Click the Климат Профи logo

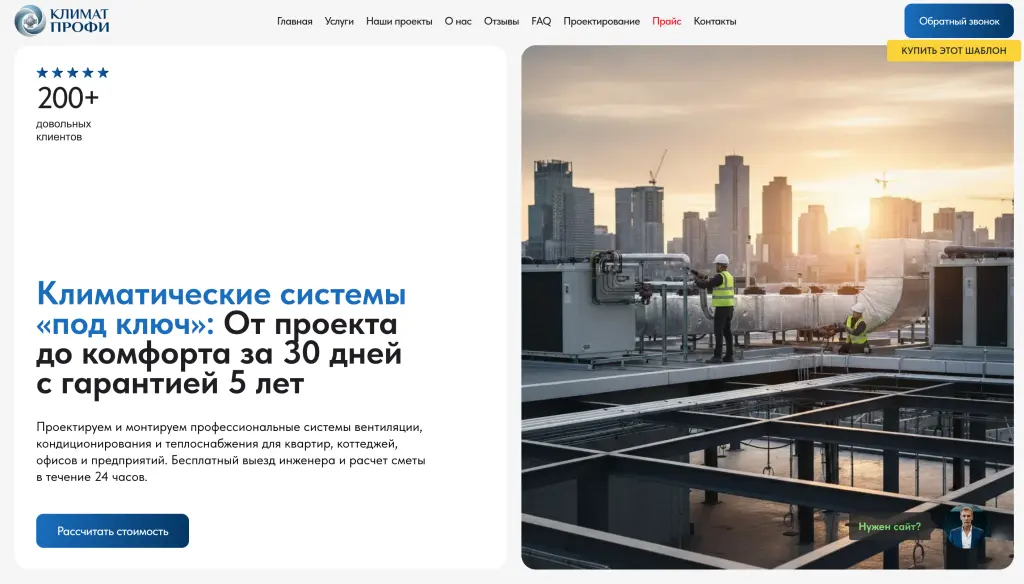click(x=62, y=20)
